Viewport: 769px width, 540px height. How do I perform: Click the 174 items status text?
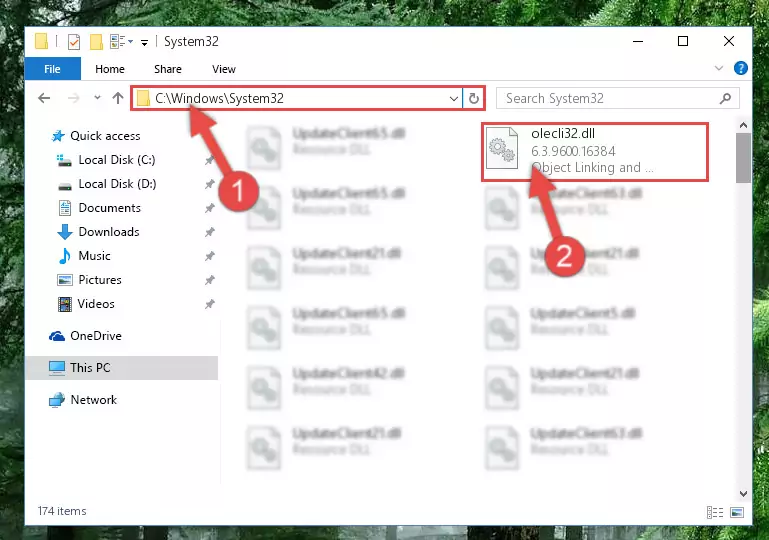point(62,511)
